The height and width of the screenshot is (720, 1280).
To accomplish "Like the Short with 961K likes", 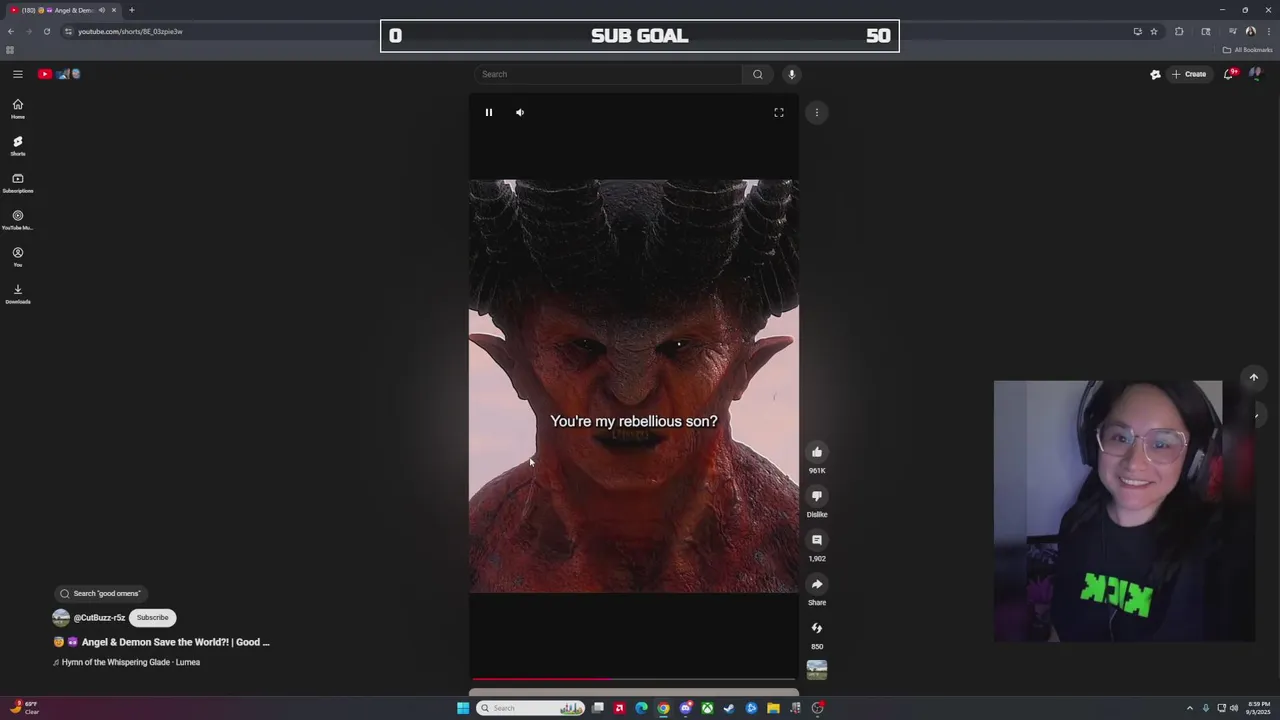I will 817,452.
